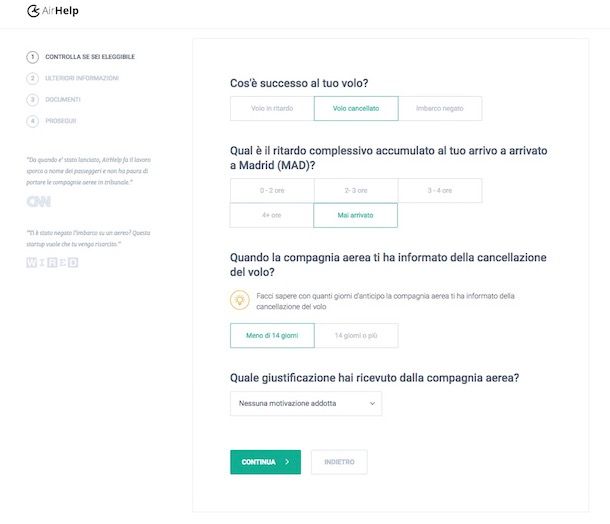610x524 pixels.
Task: Choose the 3 - 4 ore delay
Action: click(x=440, y=191)
